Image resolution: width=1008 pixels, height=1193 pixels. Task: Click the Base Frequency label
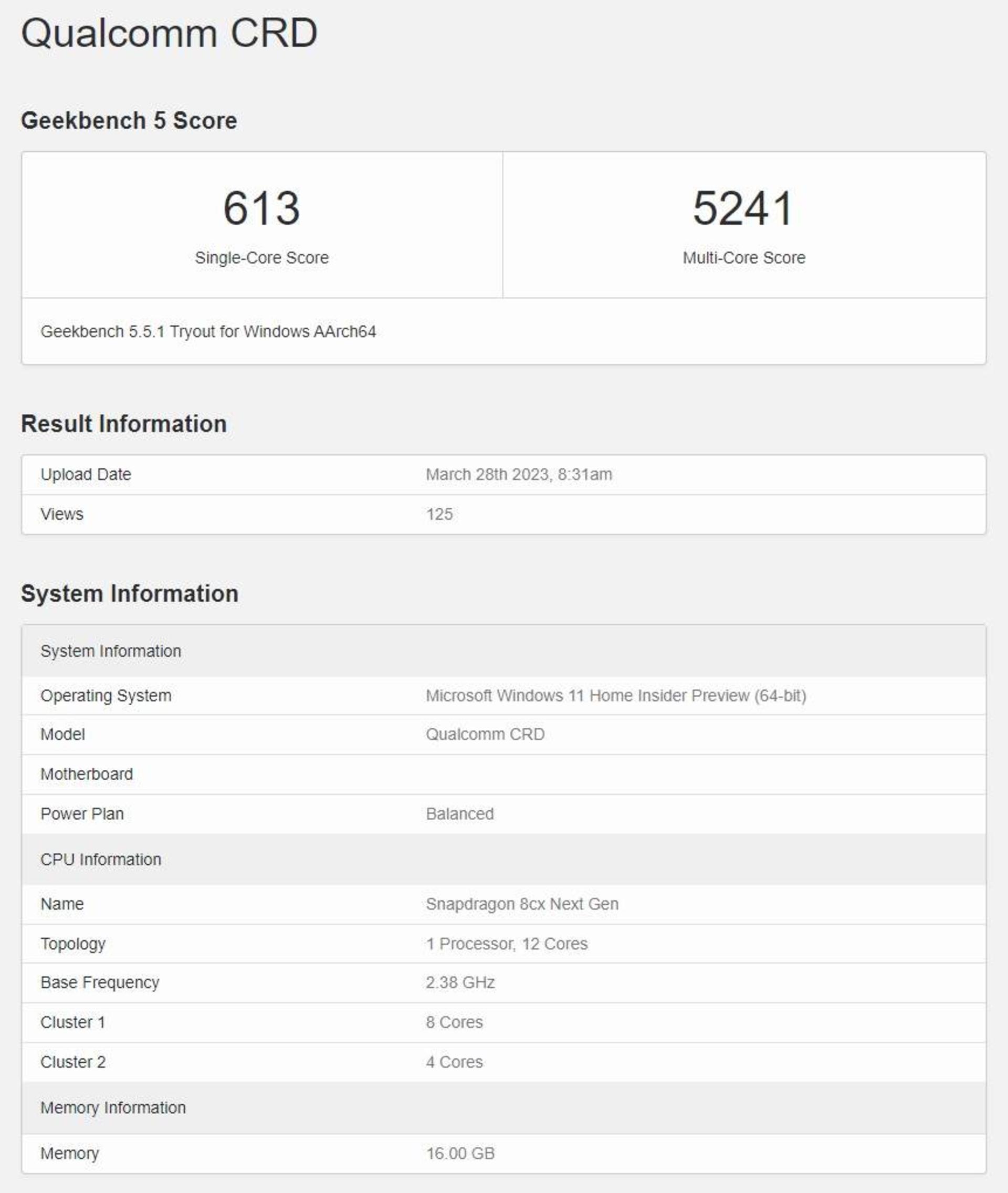coord(99,982)
